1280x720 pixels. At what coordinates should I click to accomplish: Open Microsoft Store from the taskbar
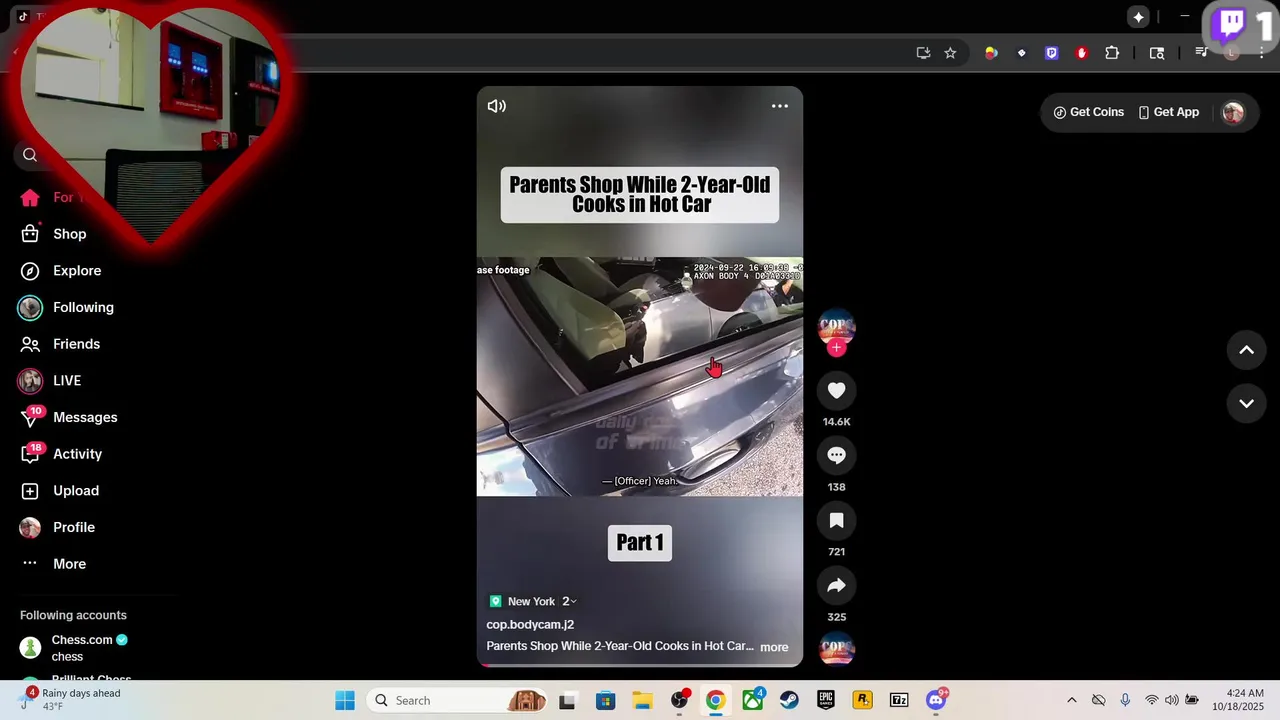tap(605, 700)
